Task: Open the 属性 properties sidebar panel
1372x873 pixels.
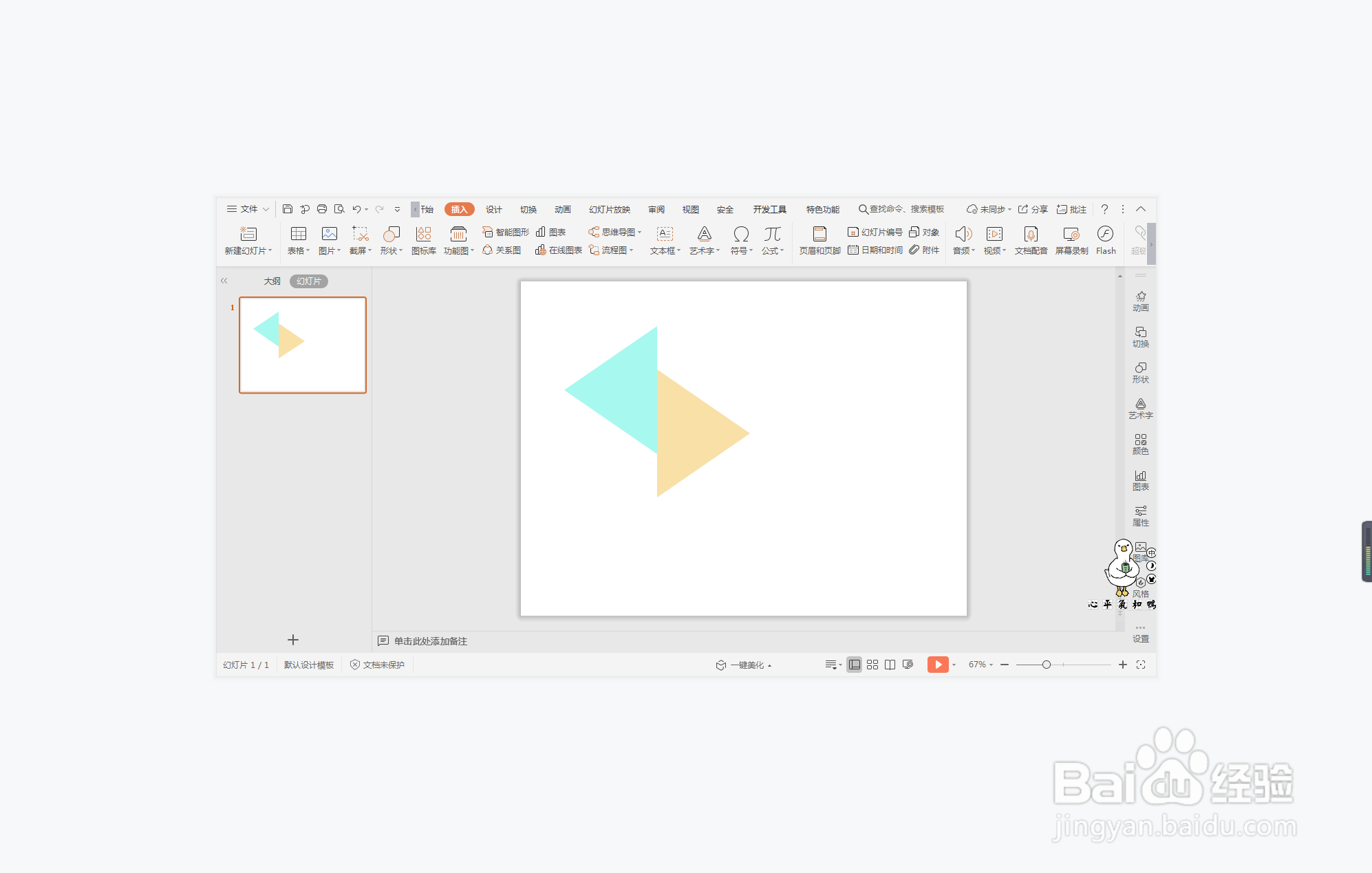Action: coord(1140,515)
